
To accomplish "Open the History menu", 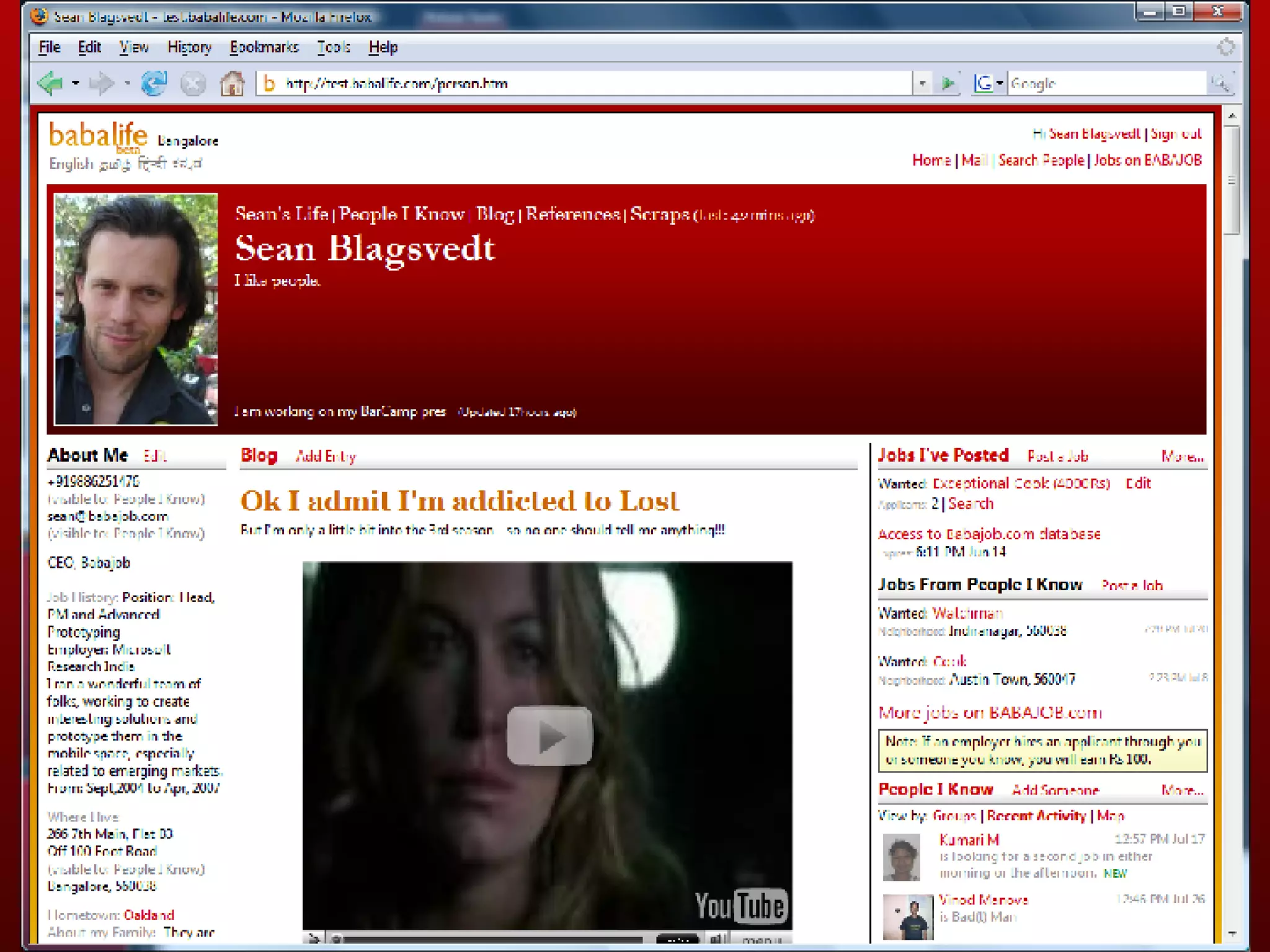I will point(189,47).
